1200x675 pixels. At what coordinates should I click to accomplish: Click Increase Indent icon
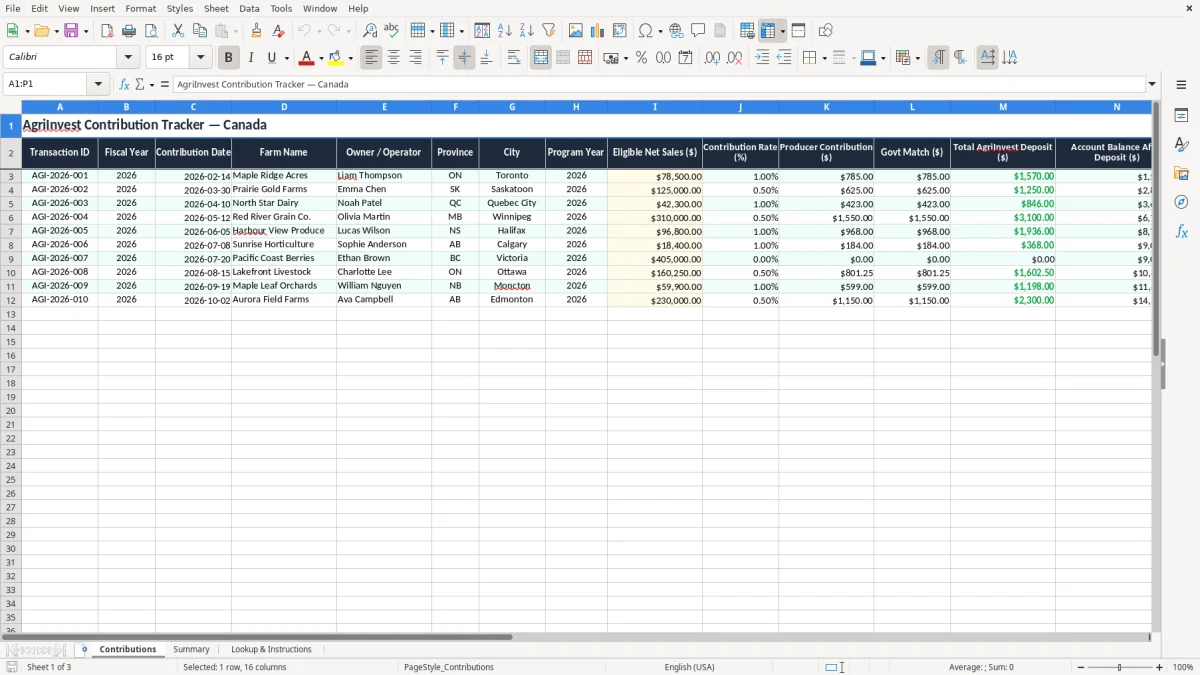[762, 58]
